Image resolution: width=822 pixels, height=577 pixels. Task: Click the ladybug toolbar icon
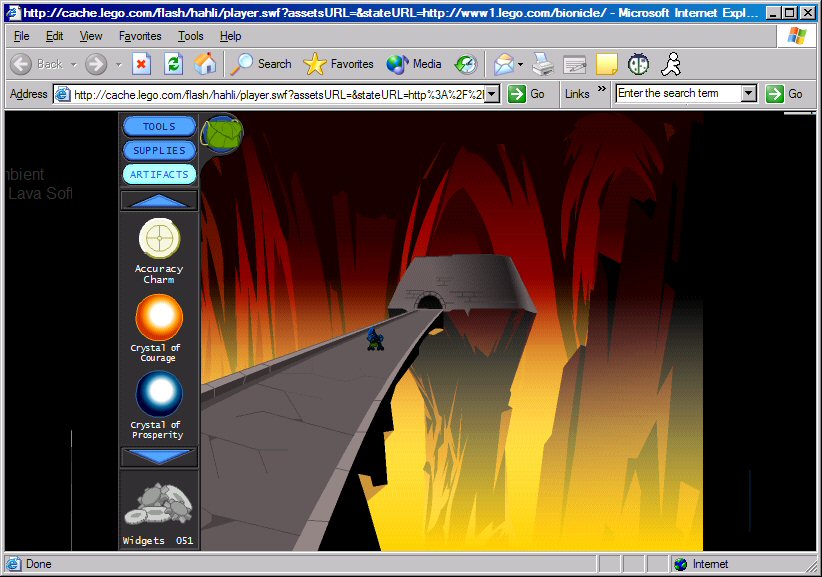coord(639,64)
